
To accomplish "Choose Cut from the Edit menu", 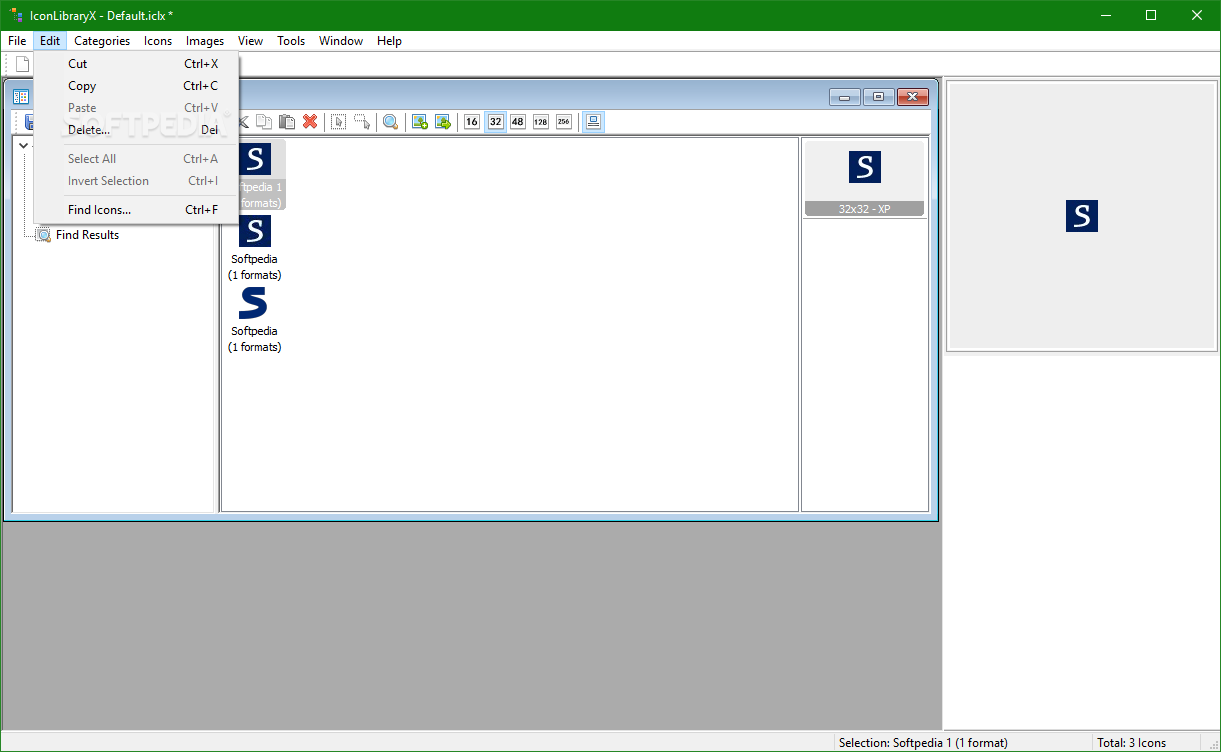I will pos(137,63).
